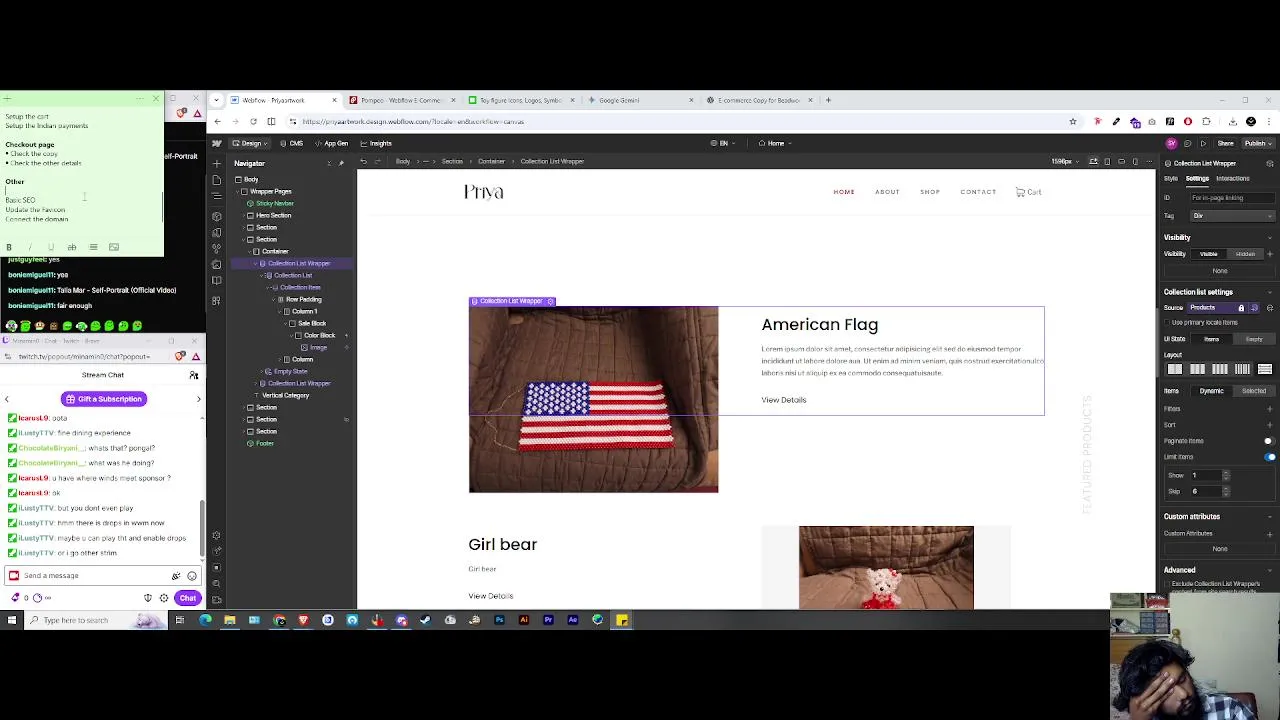Toggle Limit items switch
Image resolution: width=1280 pixels, height=720 pixels.
pyautogui.click(x=1269, y=457)
